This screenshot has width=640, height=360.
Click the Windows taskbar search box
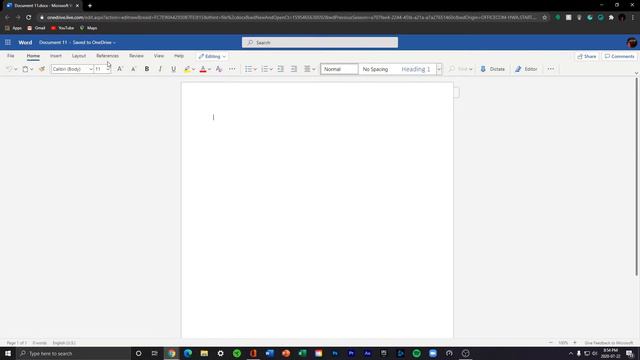point(73,353)
